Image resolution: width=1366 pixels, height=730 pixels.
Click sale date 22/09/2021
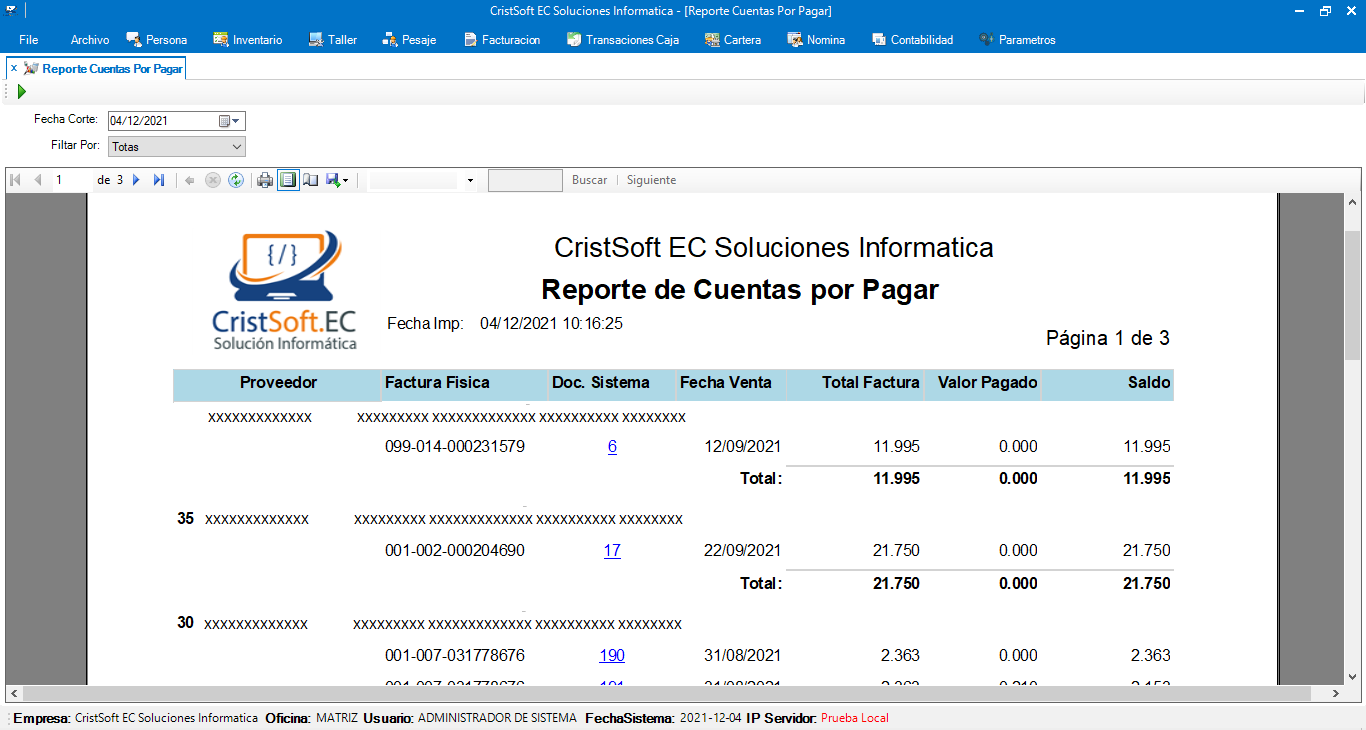coord(742,550)
